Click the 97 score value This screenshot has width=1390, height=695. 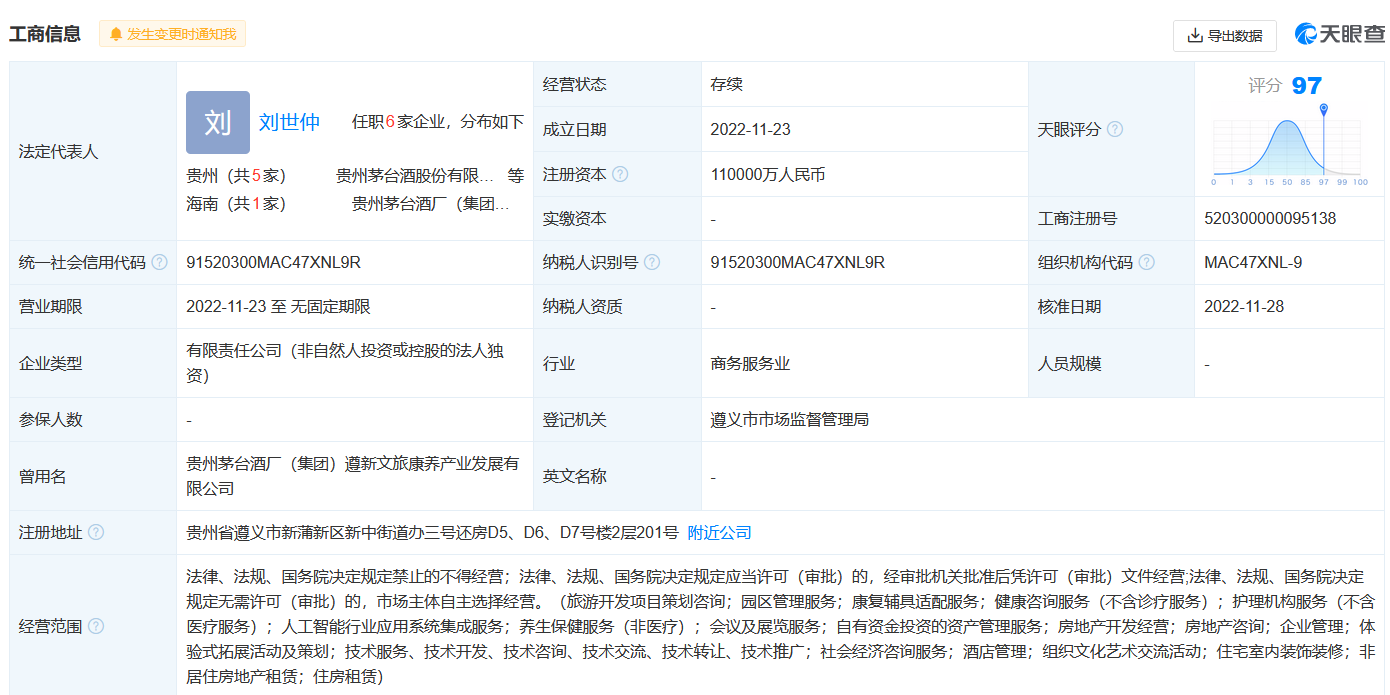(1306, 86)
